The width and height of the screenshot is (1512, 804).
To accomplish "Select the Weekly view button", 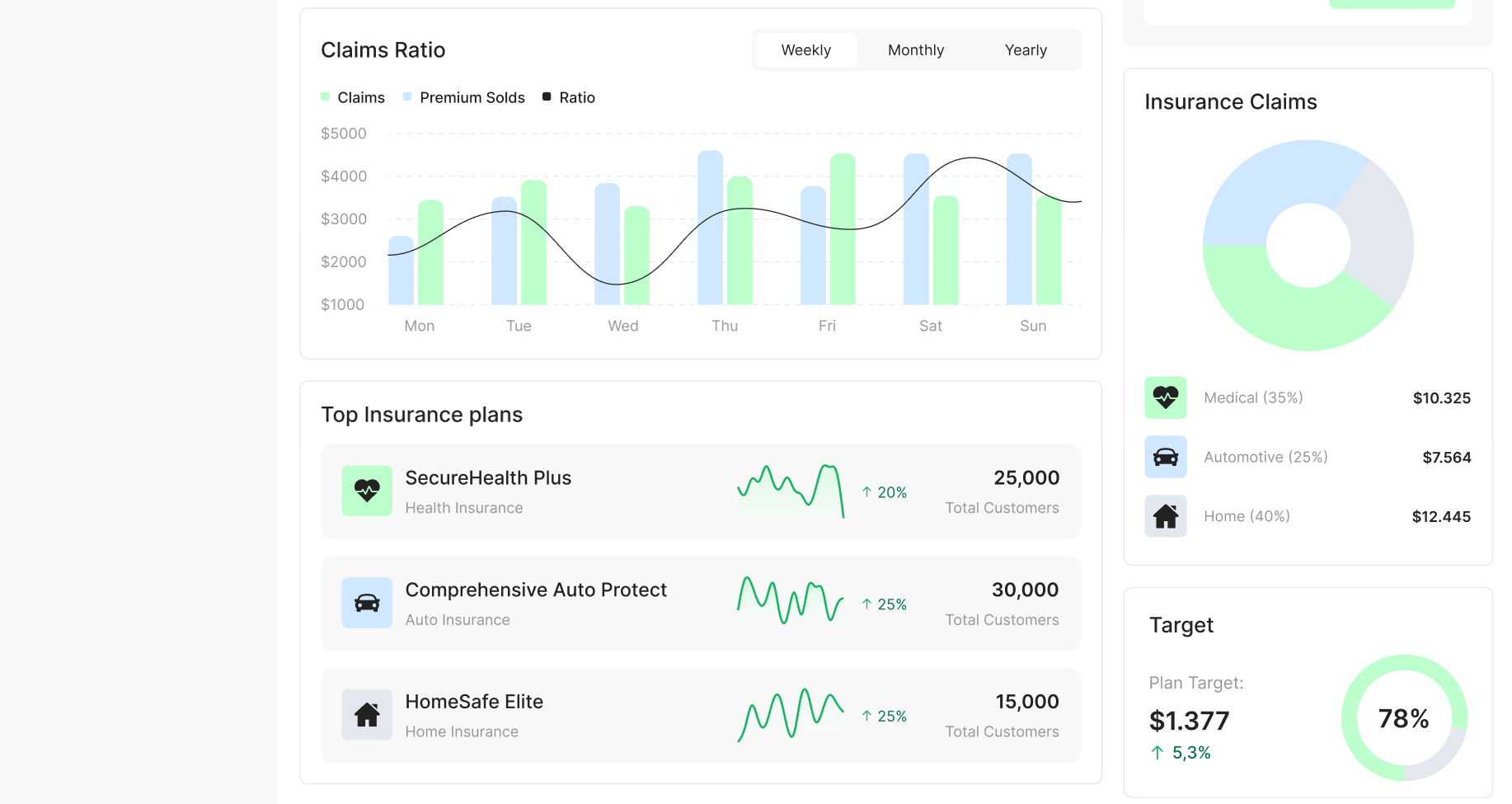I will pos(805,49).
